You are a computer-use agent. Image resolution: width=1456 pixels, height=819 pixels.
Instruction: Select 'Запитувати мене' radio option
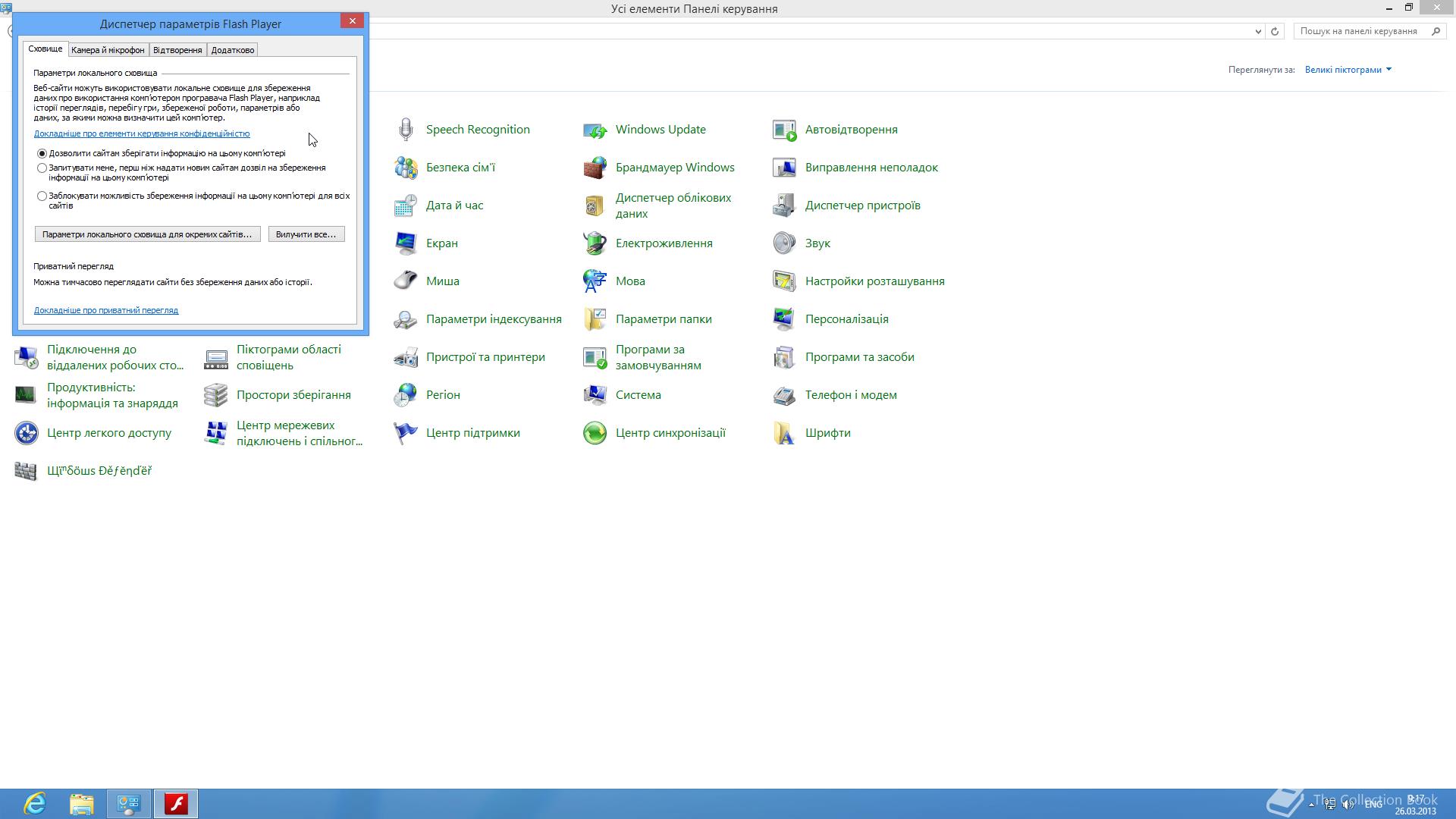pos(42,168)
